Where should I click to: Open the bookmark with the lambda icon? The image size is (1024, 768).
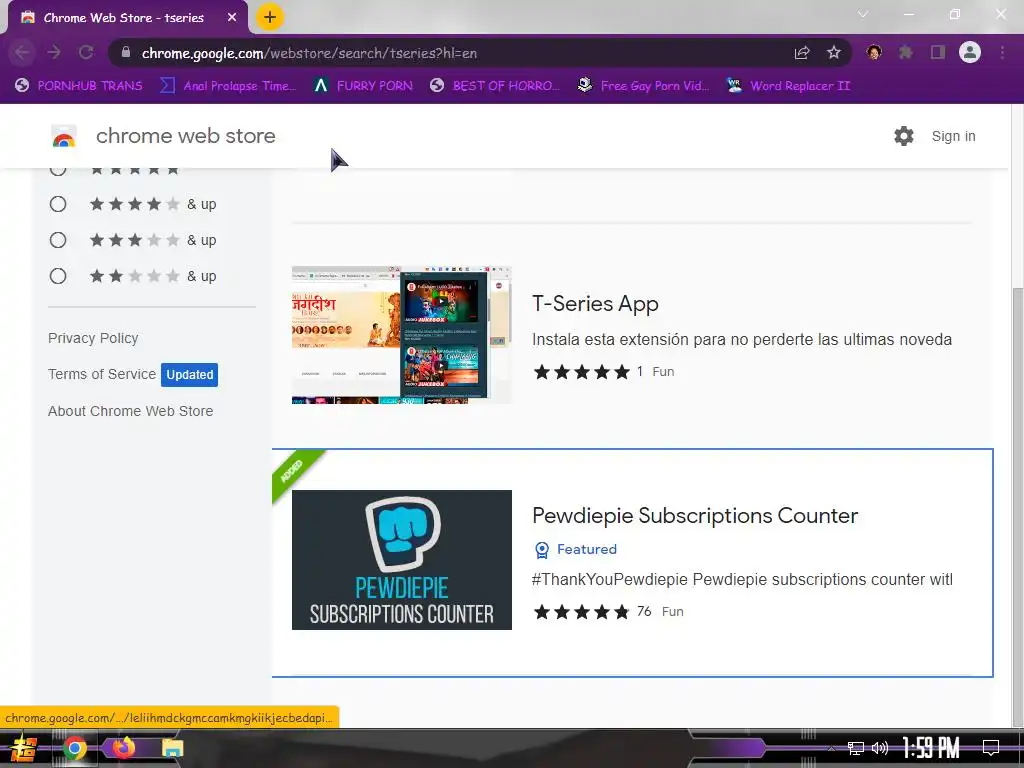[x=363, y=86]
